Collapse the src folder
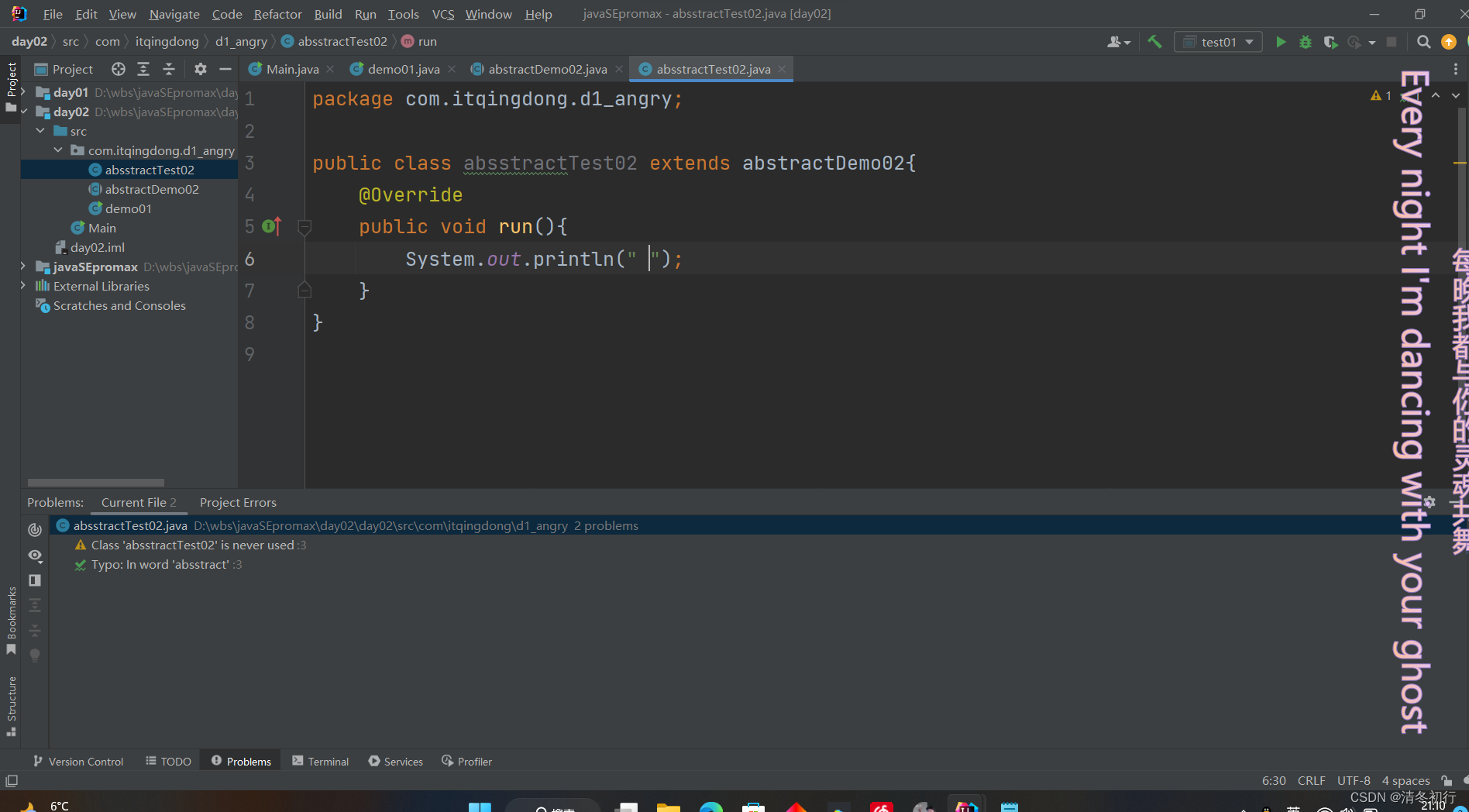1469x812 pixels. [41, 131]
